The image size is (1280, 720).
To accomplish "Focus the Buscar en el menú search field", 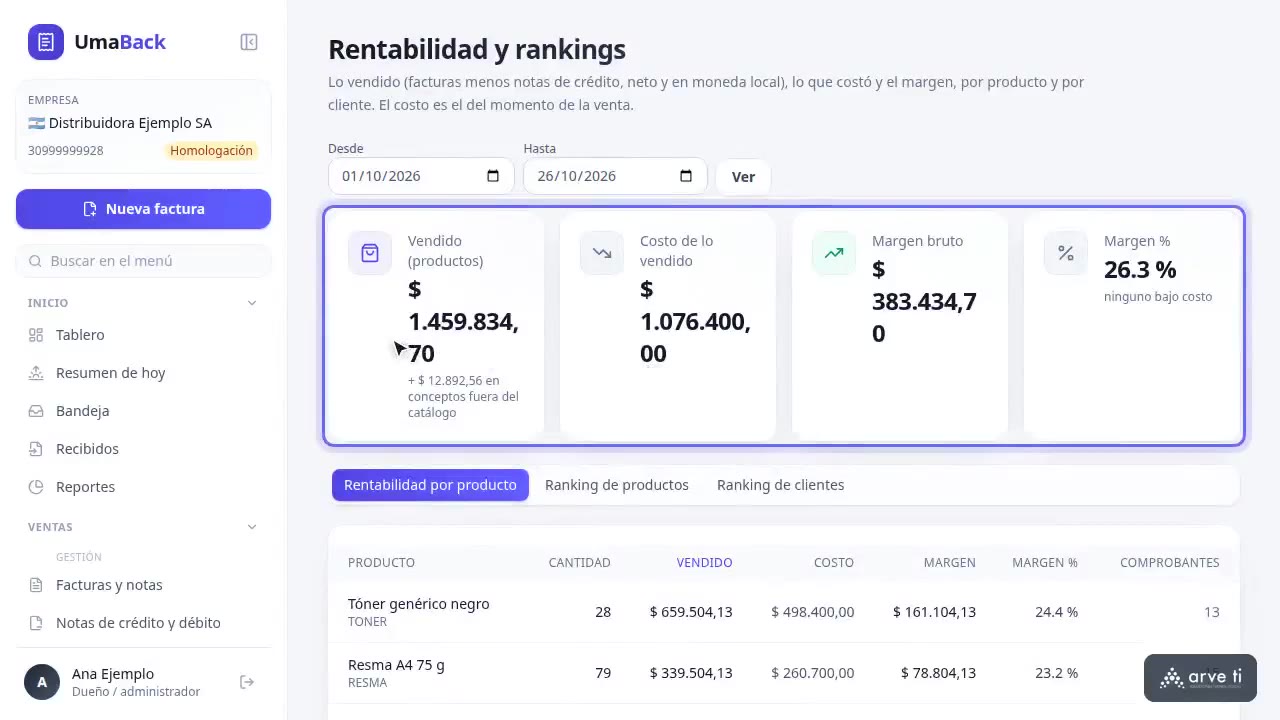I will pos(143,261).
